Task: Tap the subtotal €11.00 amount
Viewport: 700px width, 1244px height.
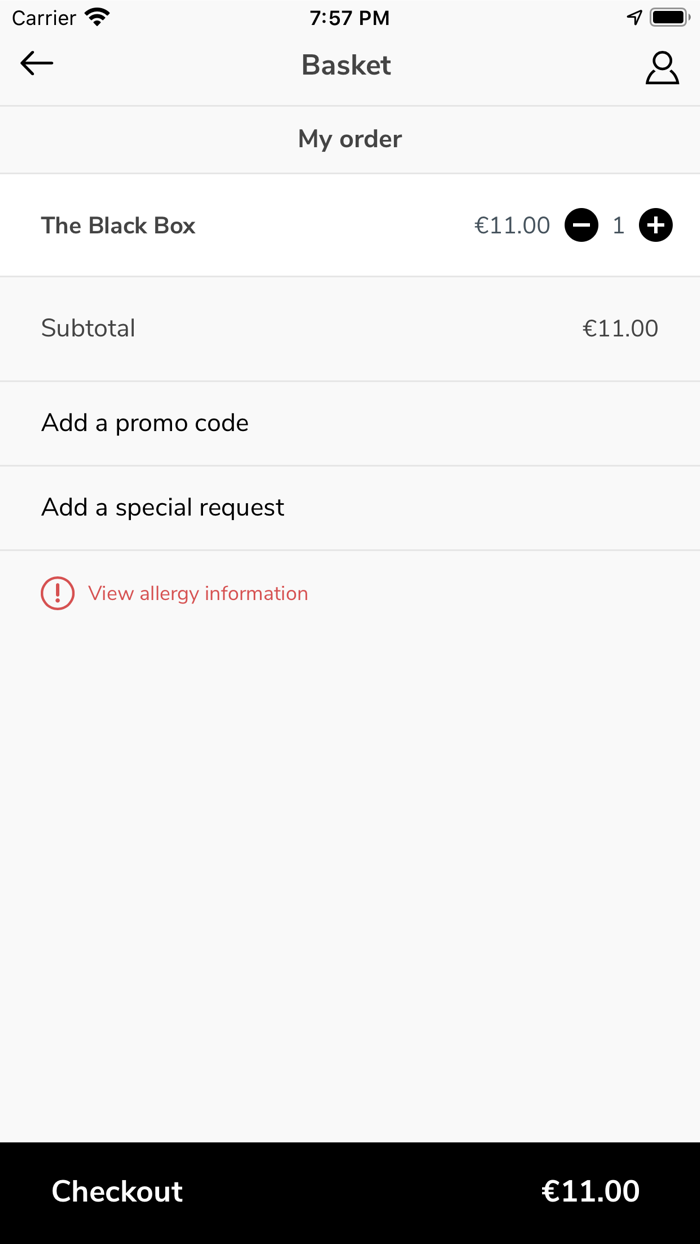Action: pos(620,328)
